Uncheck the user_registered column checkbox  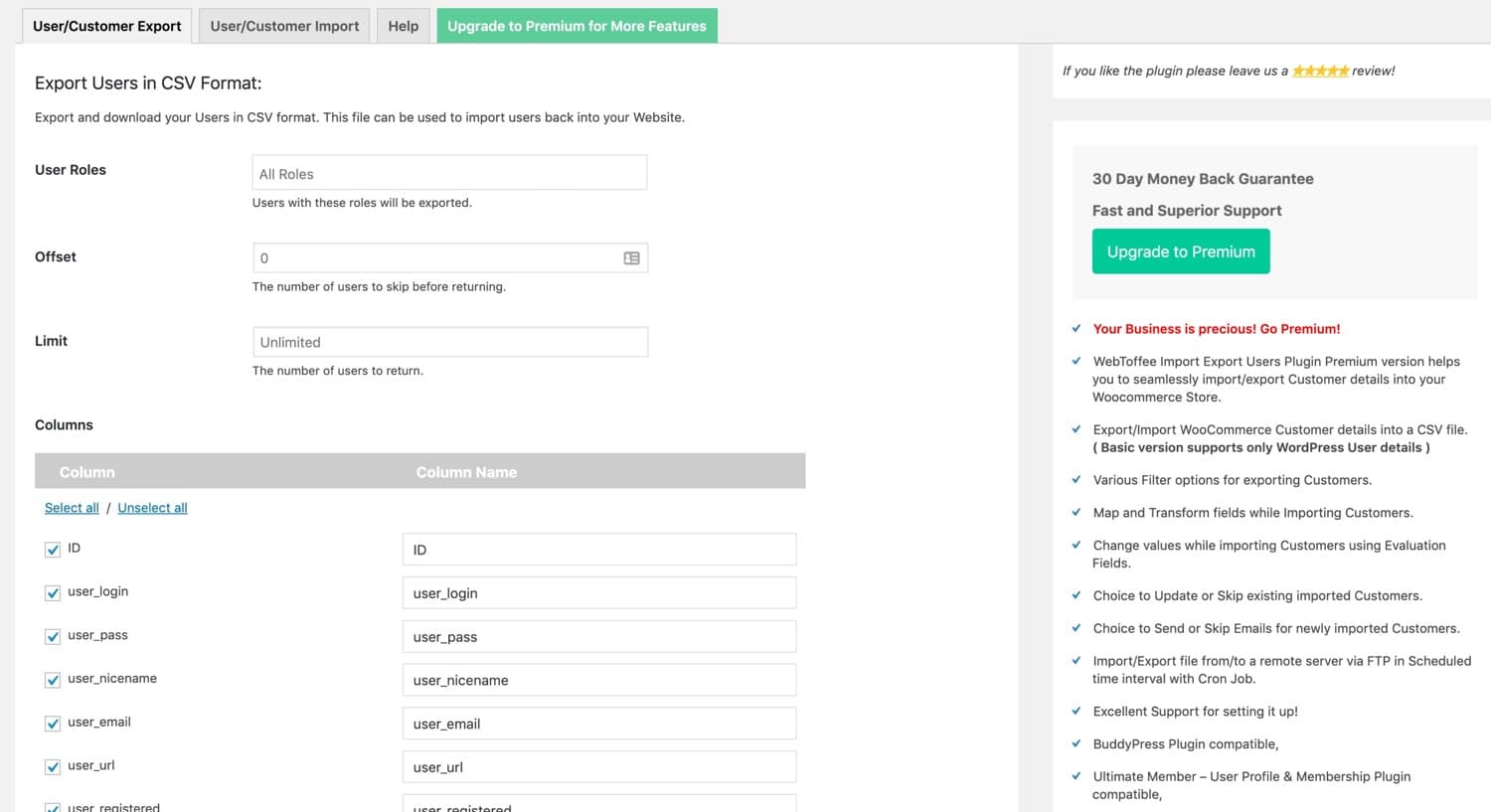(x=52, y=807)
